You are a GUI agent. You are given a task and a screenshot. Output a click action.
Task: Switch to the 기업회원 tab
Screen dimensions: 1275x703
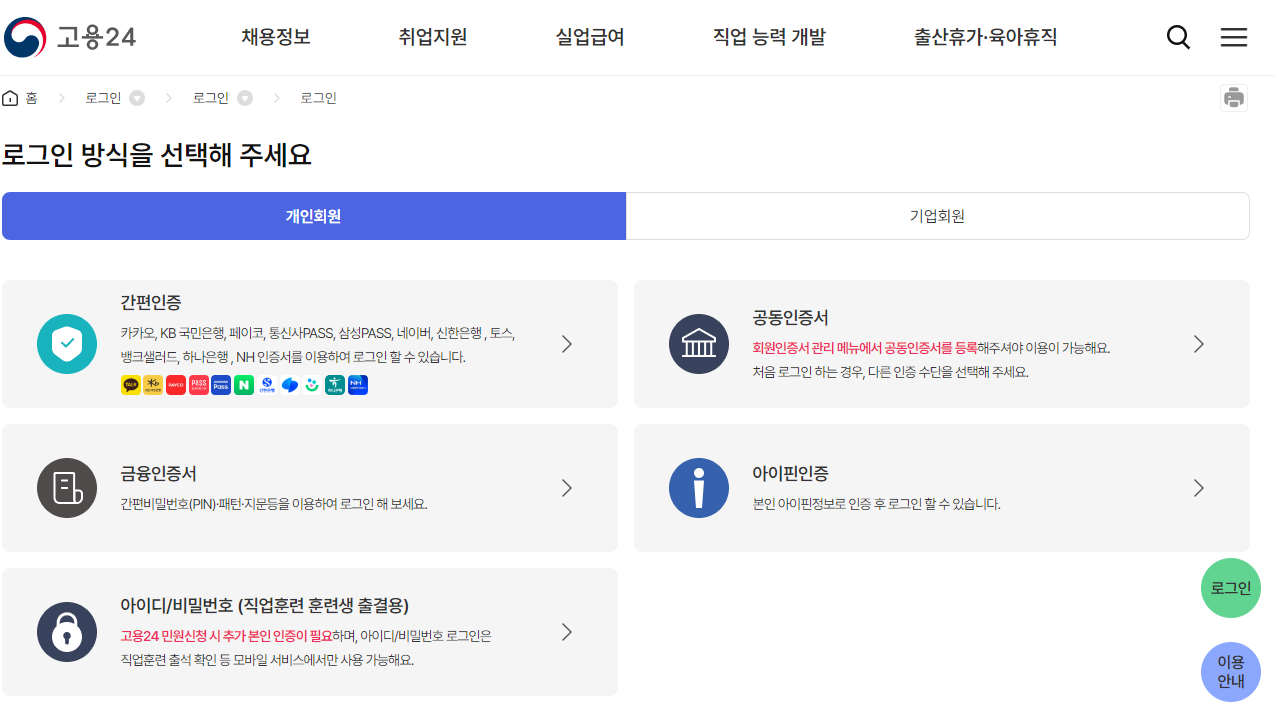point(937,215)
